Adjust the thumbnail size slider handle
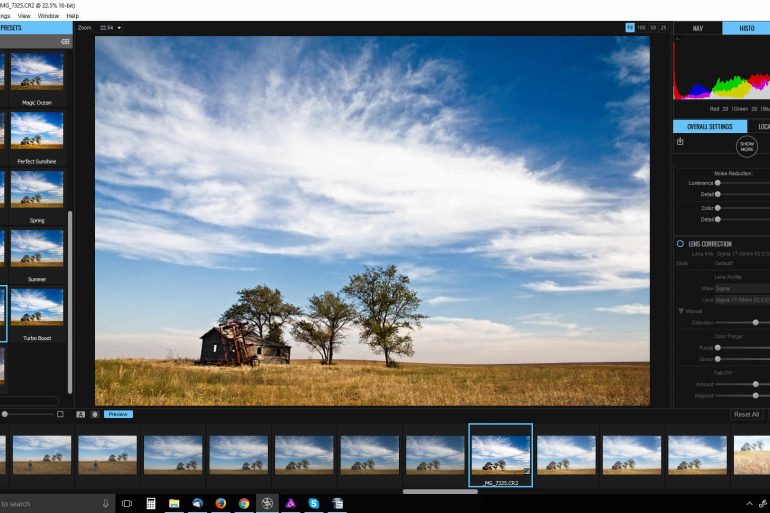This screenshot has width=770, height=513. click(4, 414)
